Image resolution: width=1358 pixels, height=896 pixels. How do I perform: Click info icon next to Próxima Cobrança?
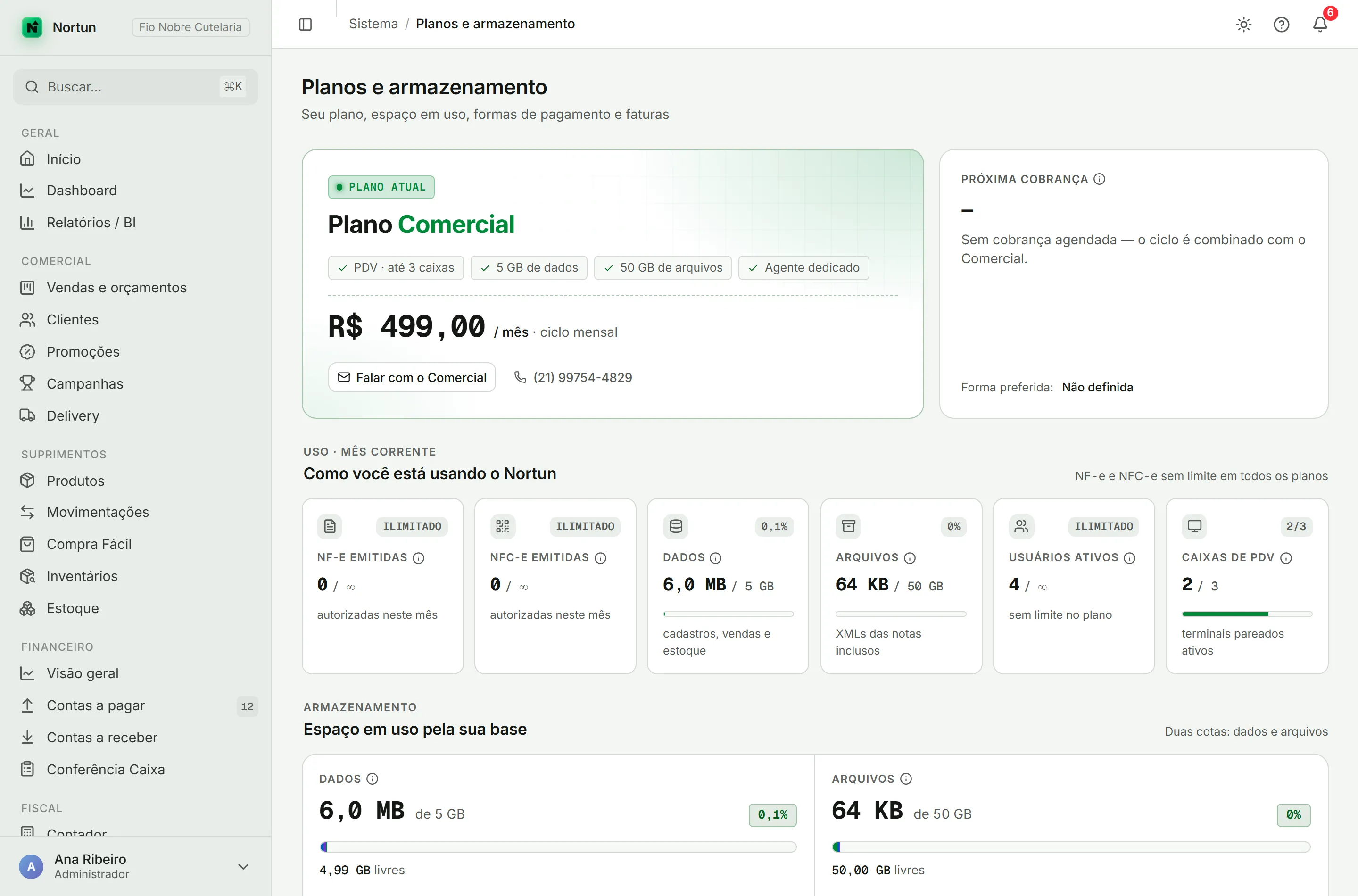(1099, 179)
